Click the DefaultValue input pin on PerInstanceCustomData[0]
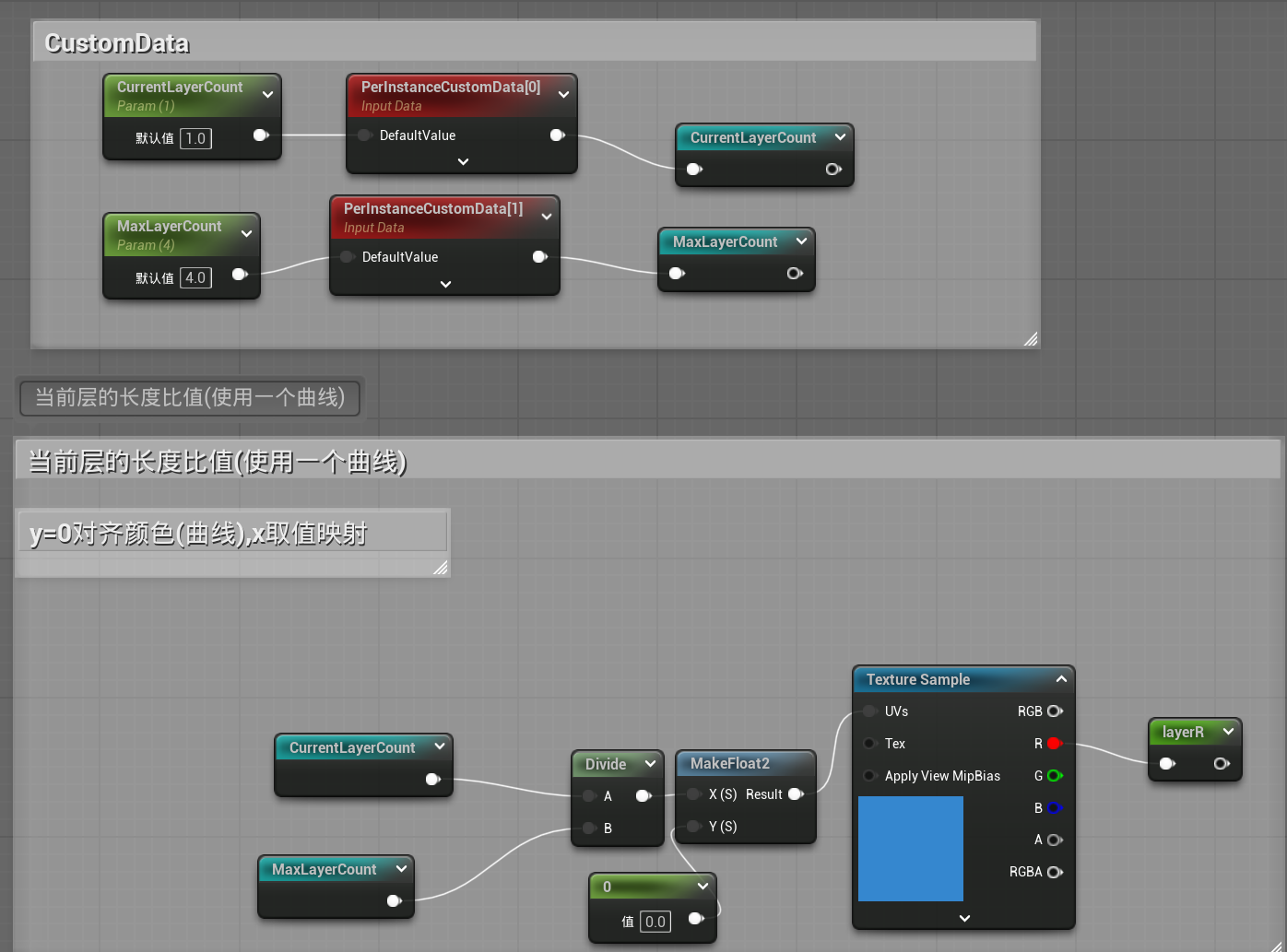Viewport: 1287px width, 952px height. [365, 135]
